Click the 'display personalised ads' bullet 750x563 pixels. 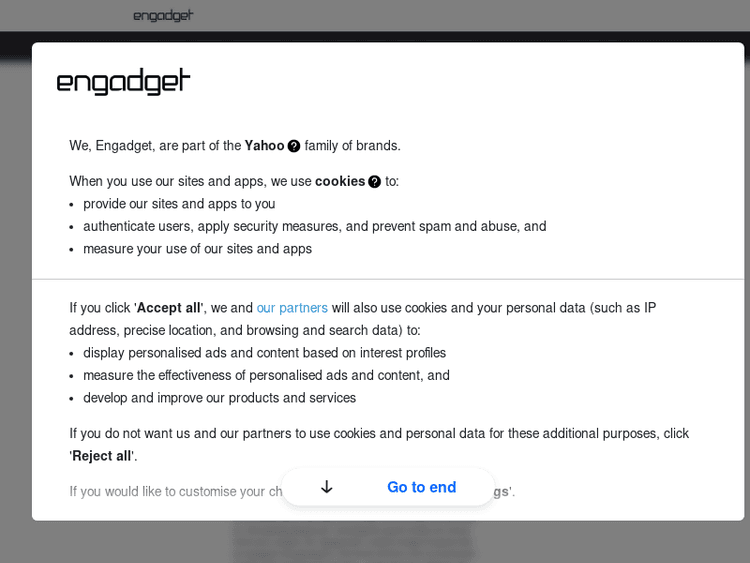pos(264,353)
